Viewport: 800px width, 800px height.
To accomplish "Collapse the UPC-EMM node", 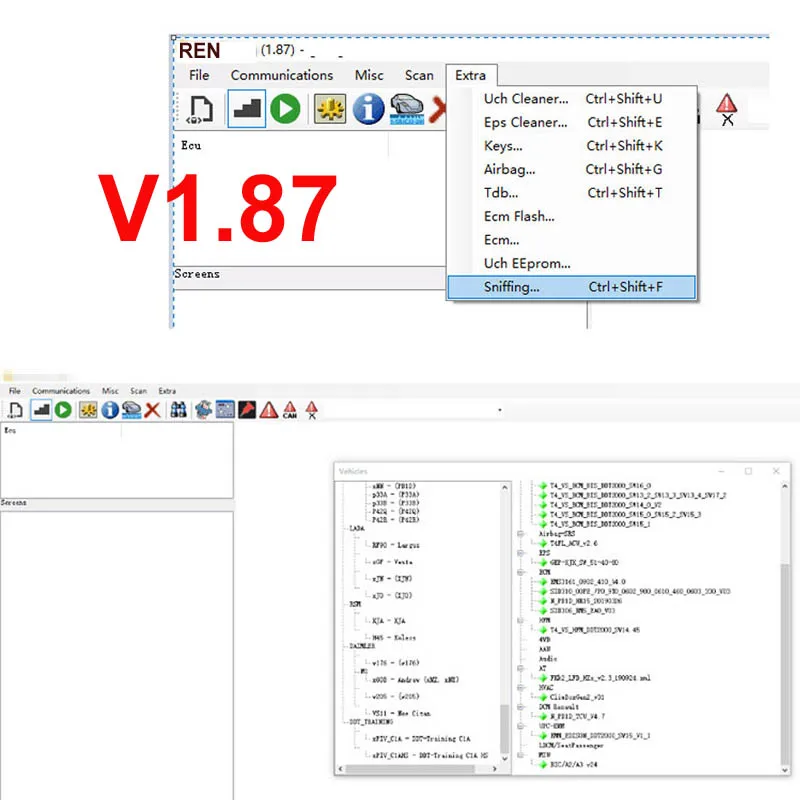I will point(521,726).
